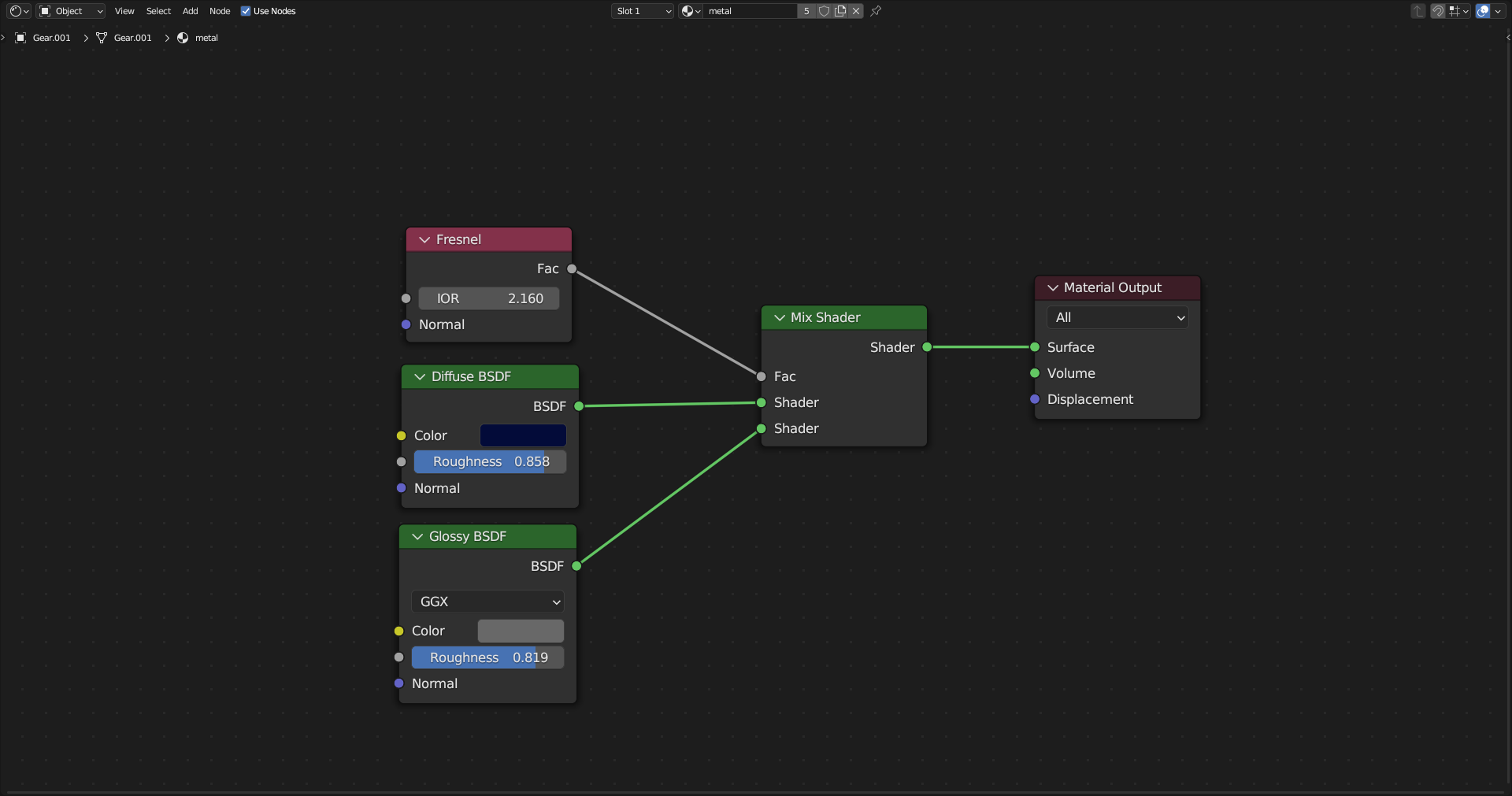Click the metal material breadcrumb icon

tap(183, 38)
